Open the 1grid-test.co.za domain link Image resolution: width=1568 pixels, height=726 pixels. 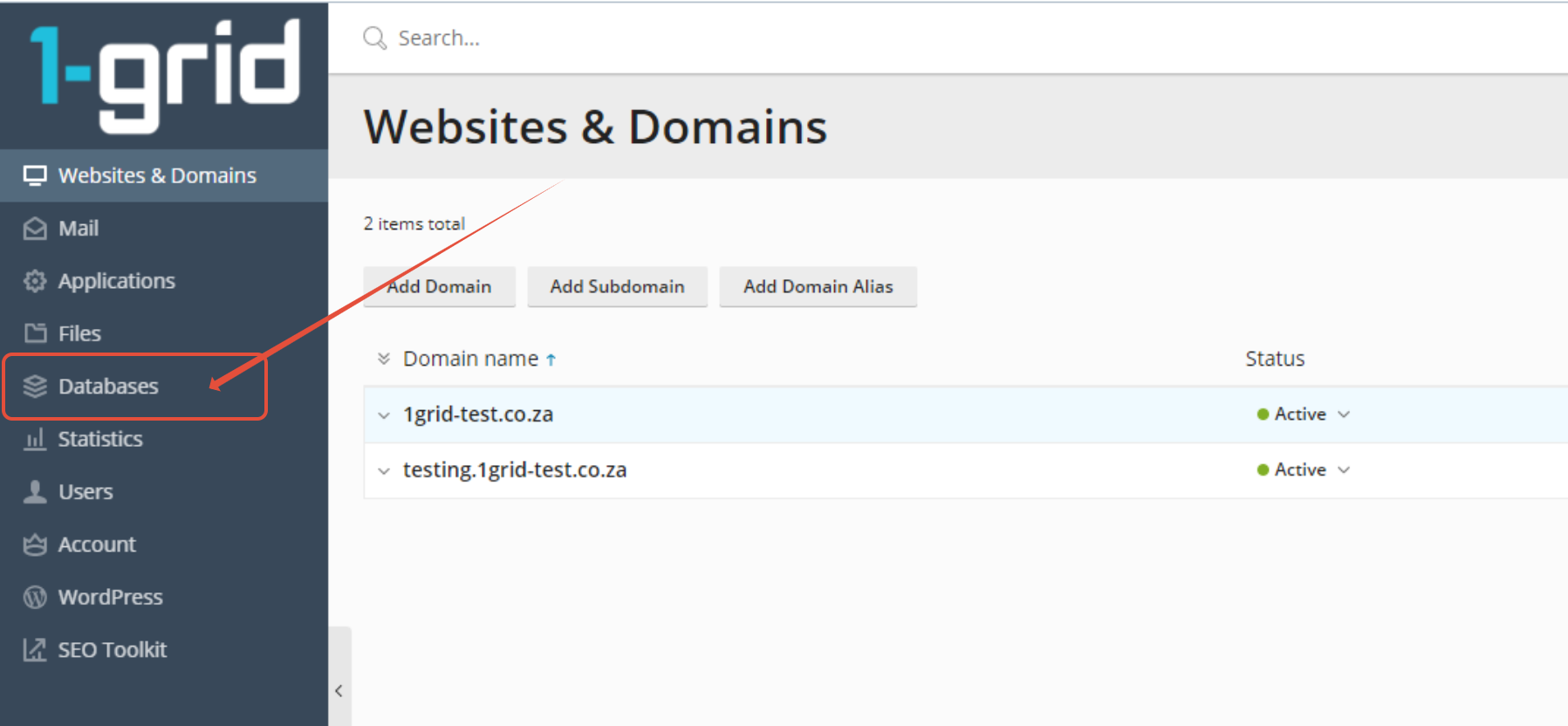(478, 414)
